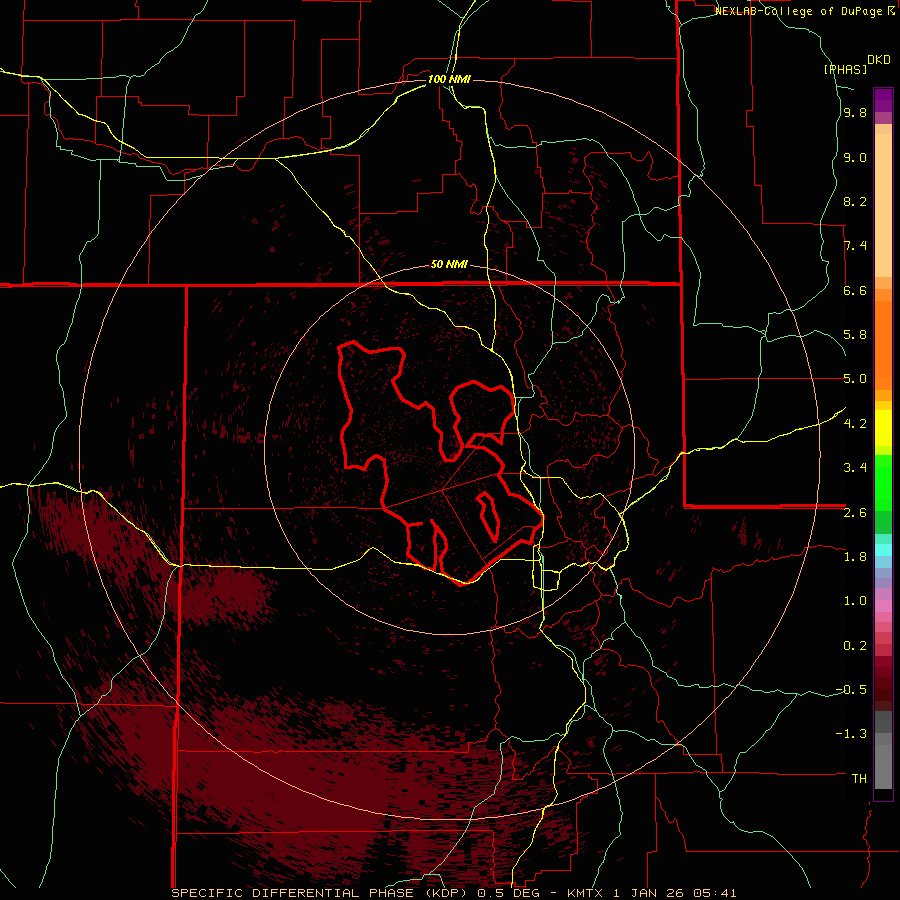
Task: Select the 5.0 scale value
Action: [855, 379]
